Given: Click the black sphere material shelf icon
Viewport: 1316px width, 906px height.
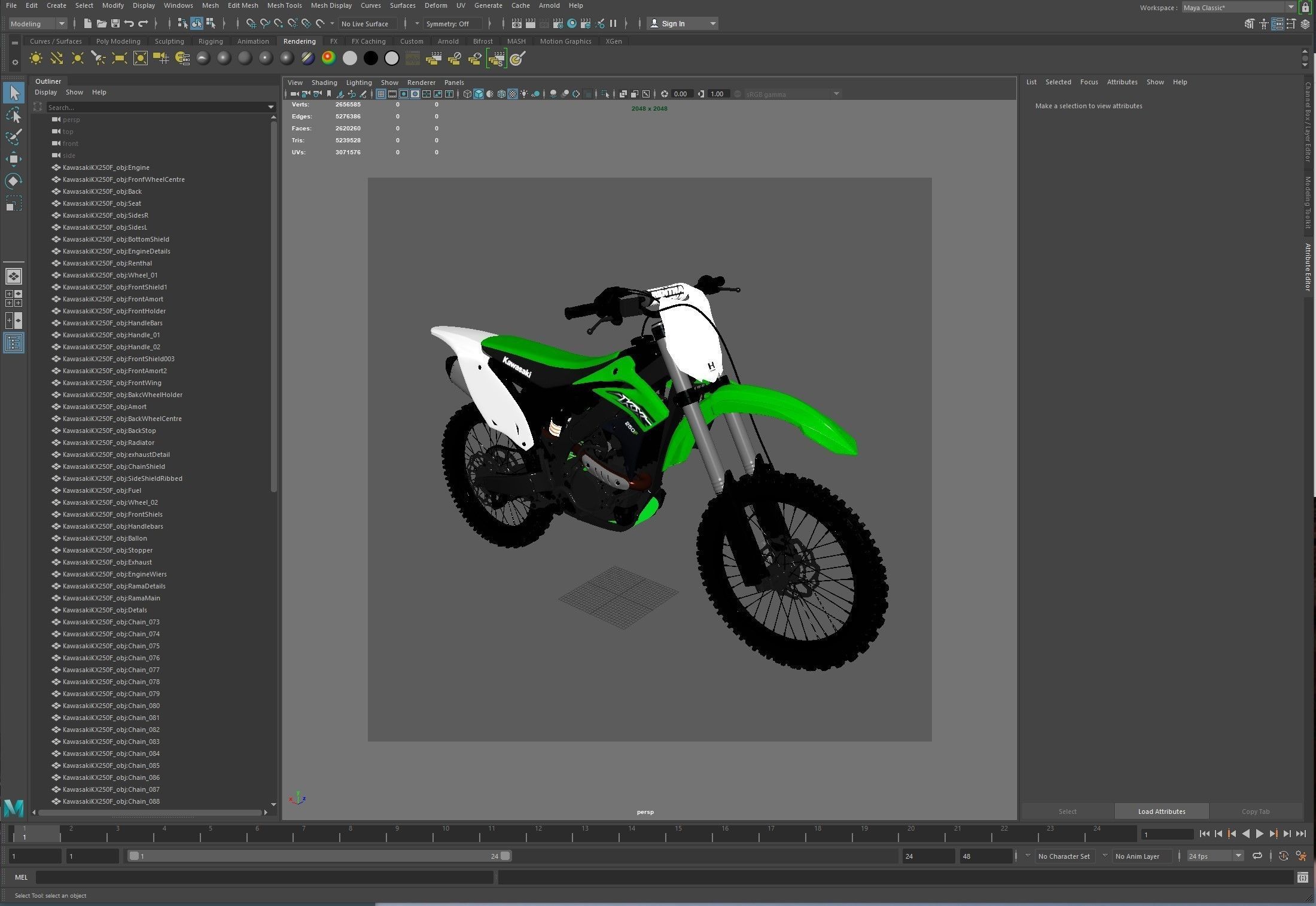Looking at the screenshot, I should coord(371,58).
